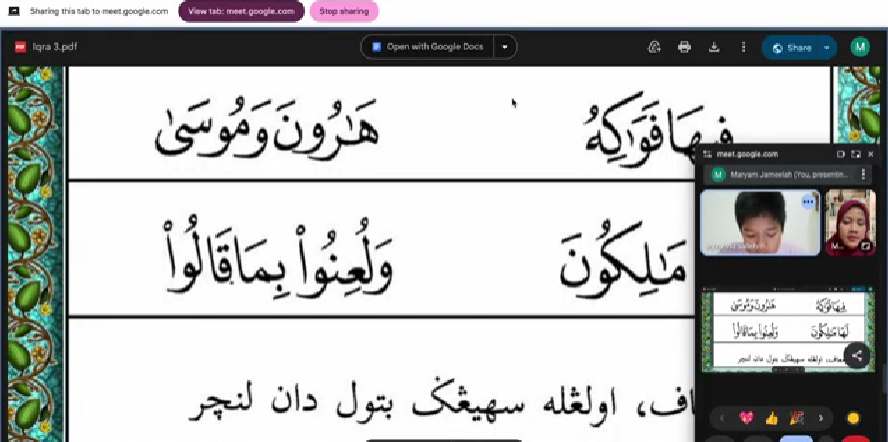Send the party popper reaction
The width and height of the screenshot is (888, 442).
point(796,418)
